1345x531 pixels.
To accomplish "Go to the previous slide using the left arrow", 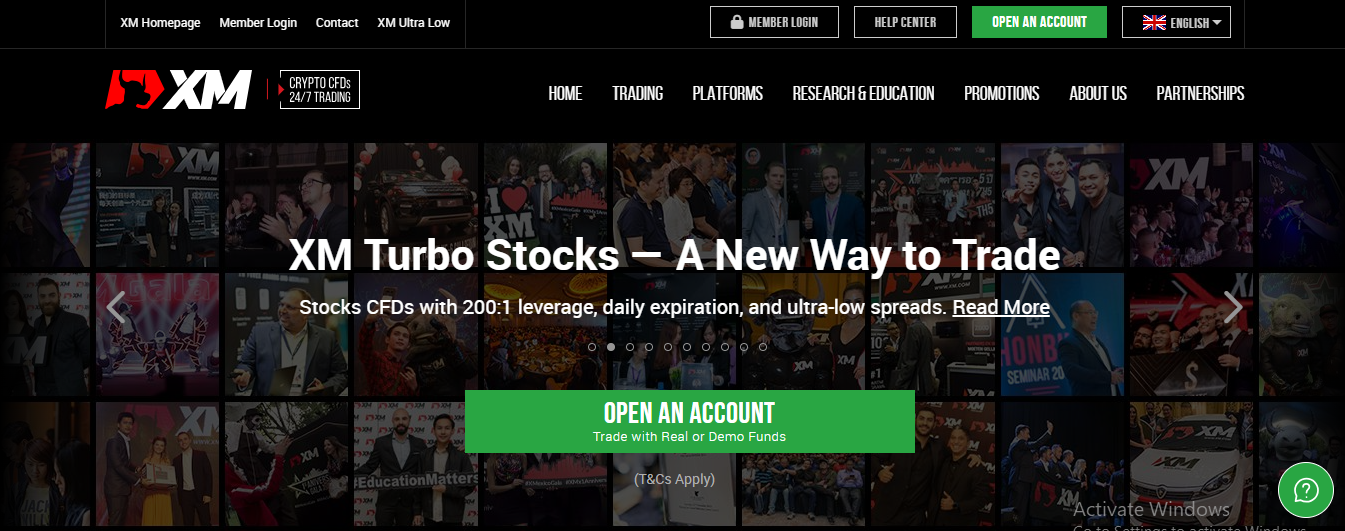I will (x=116, y=307).
